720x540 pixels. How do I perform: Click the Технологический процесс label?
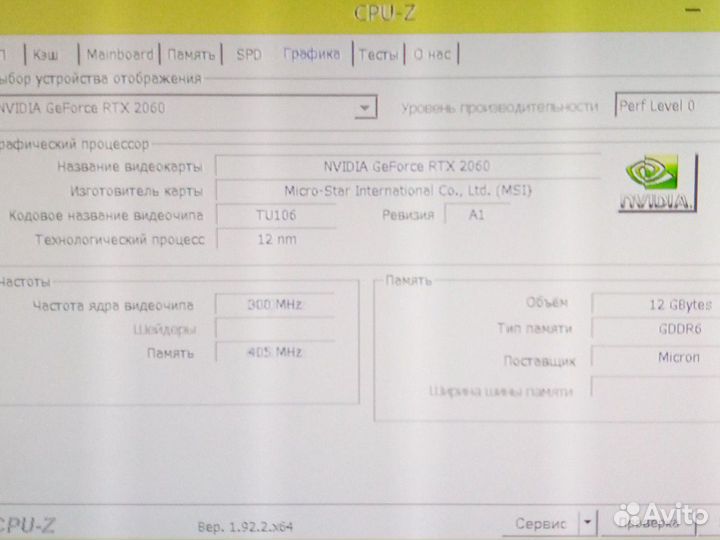coord(120,240)
